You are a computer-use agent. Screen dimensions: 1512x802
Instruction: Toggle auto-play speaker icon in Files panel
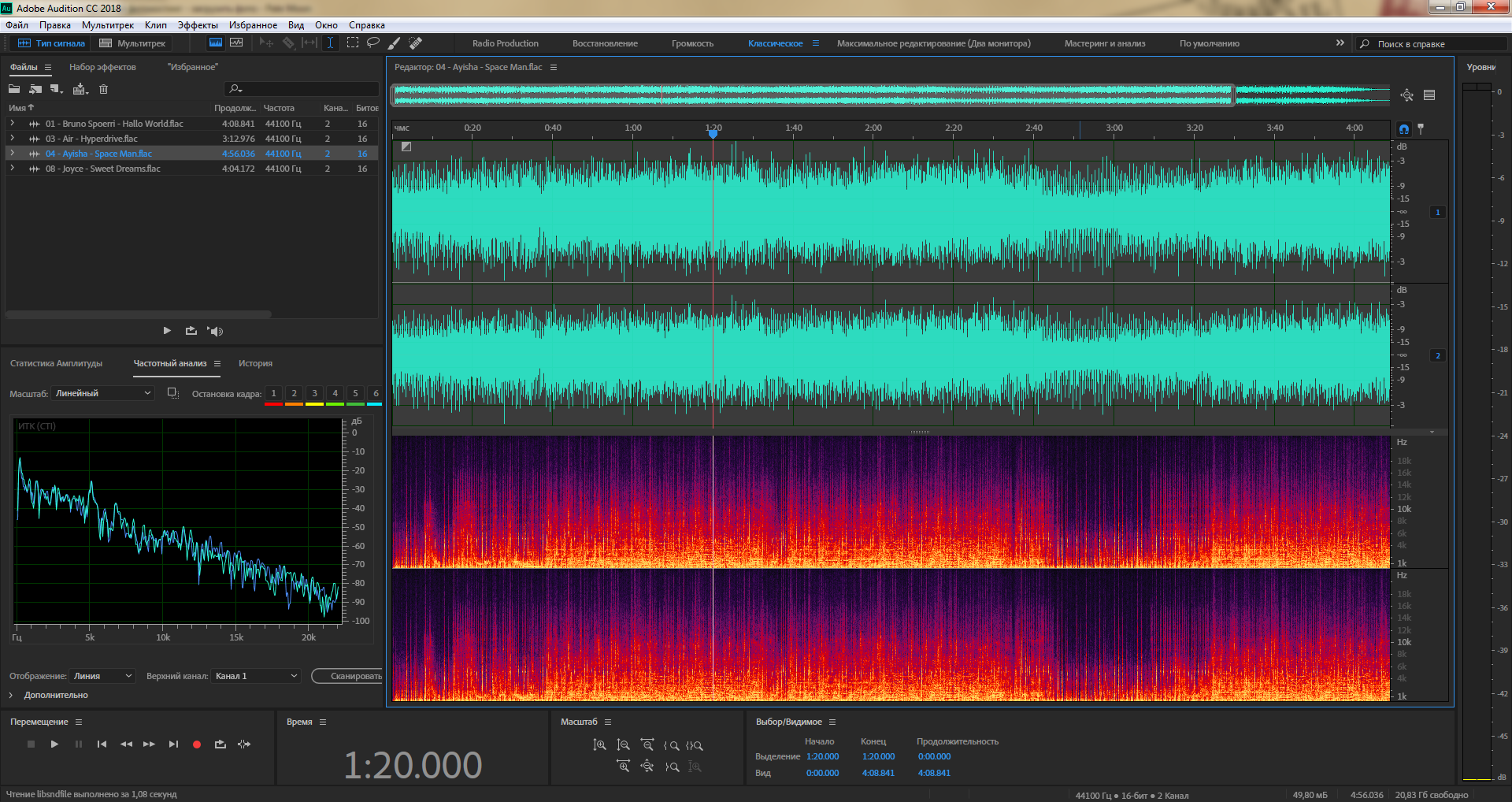pyautogui.click(x=215, y=331)
